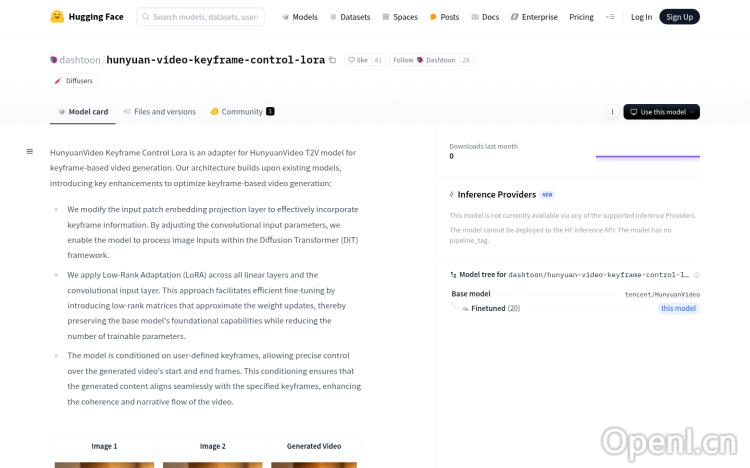Click Log In
The height and width of the screenshot is (468, 750).
[641, 17]
